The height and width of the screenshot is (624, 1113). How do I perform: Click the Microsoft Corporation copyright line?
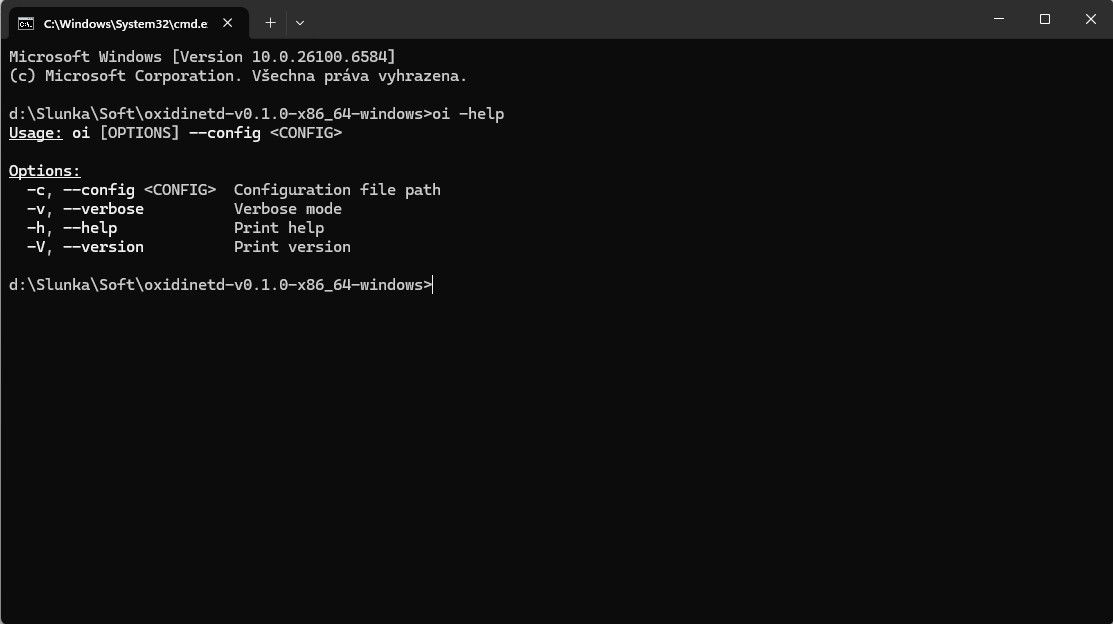(238, 76)
